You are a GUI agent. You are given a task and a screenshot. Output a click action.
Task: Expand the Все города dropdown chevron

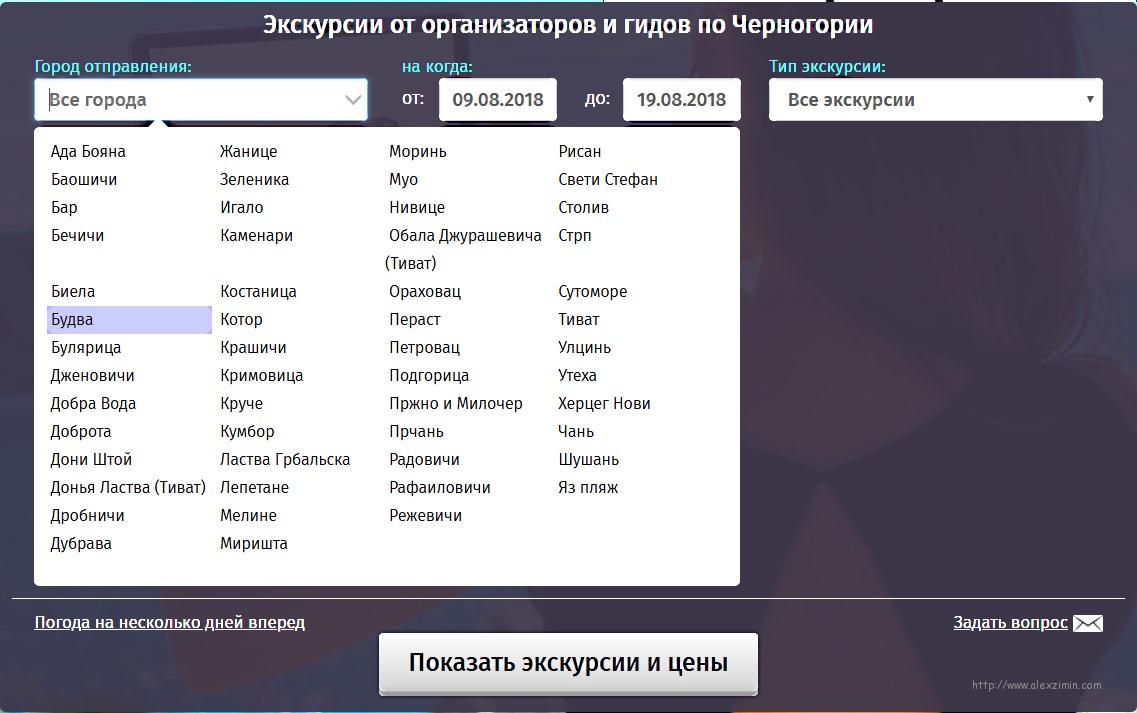point(353,100)
